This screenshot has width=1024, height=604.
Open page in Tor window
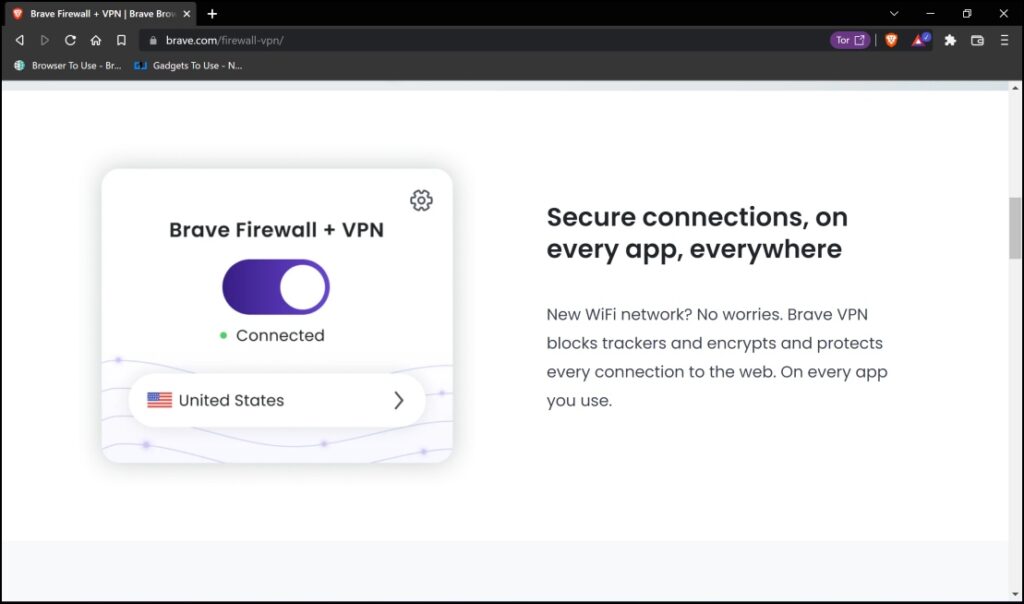850,40
